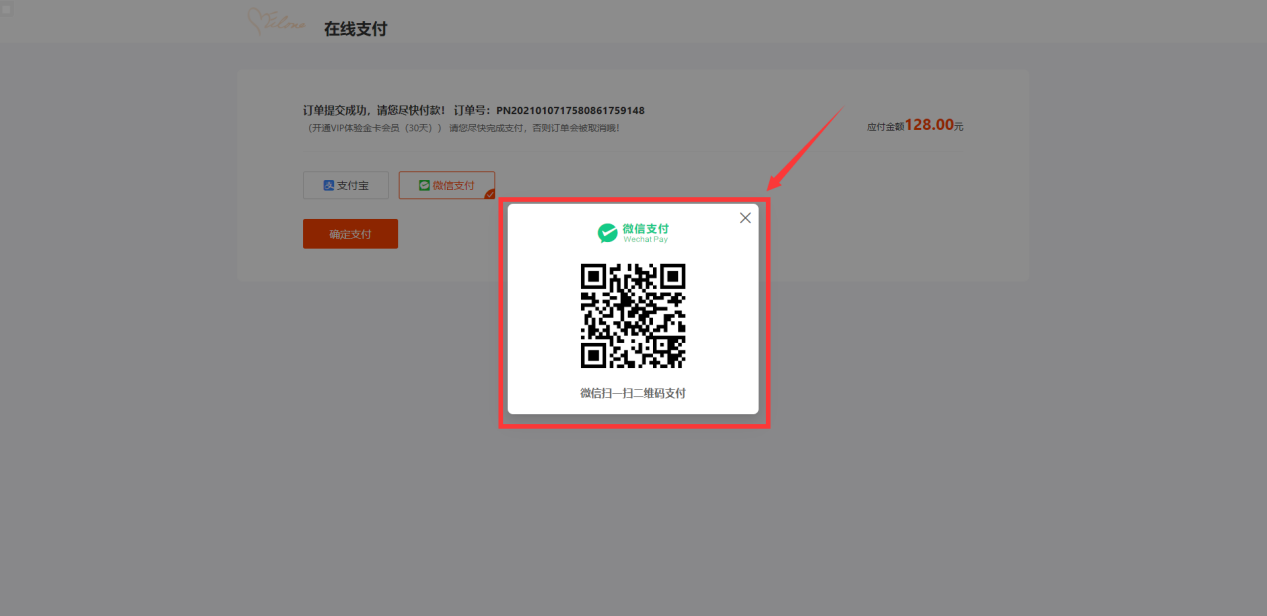Click the WeChat Pay green logo icon
1267x616 pixels.
point(608,233)
